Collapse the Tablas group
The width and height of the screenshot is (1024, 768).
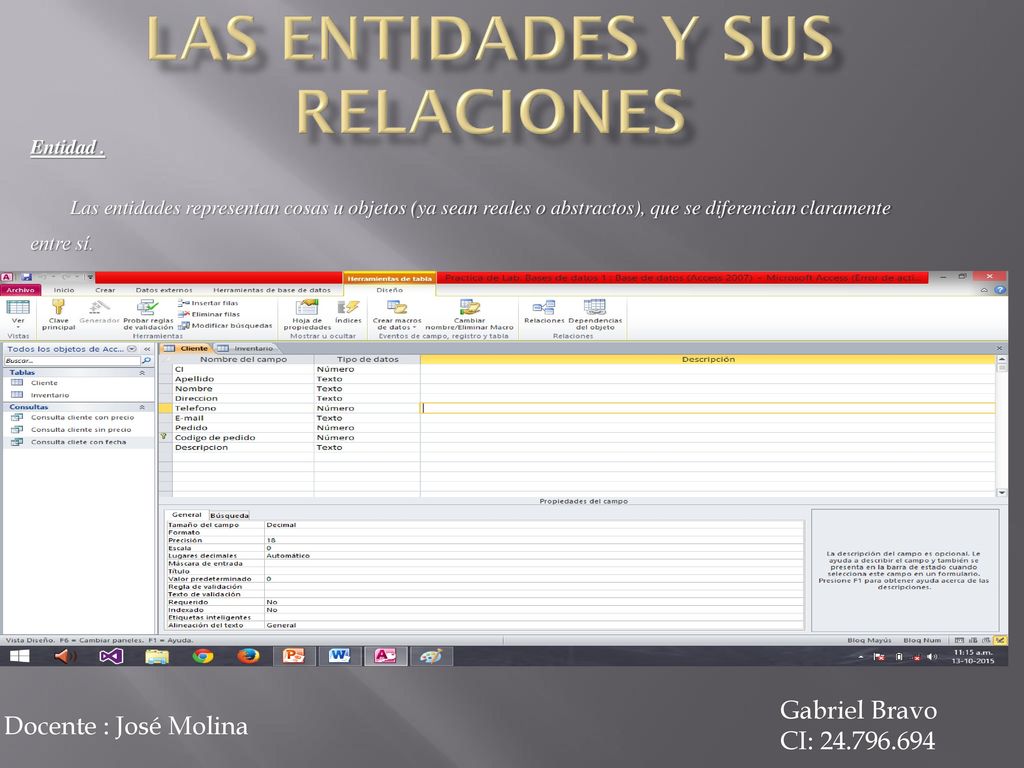(x=142, y=372)
